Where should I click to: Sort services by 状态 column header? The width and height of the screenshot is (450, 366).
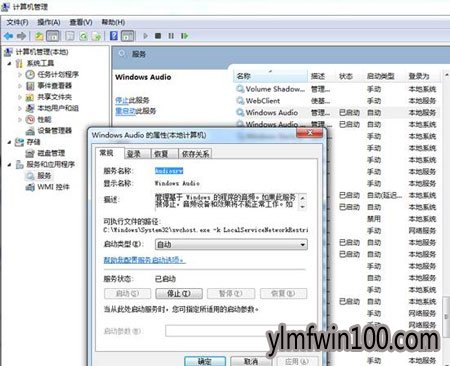tap(346, 76)
